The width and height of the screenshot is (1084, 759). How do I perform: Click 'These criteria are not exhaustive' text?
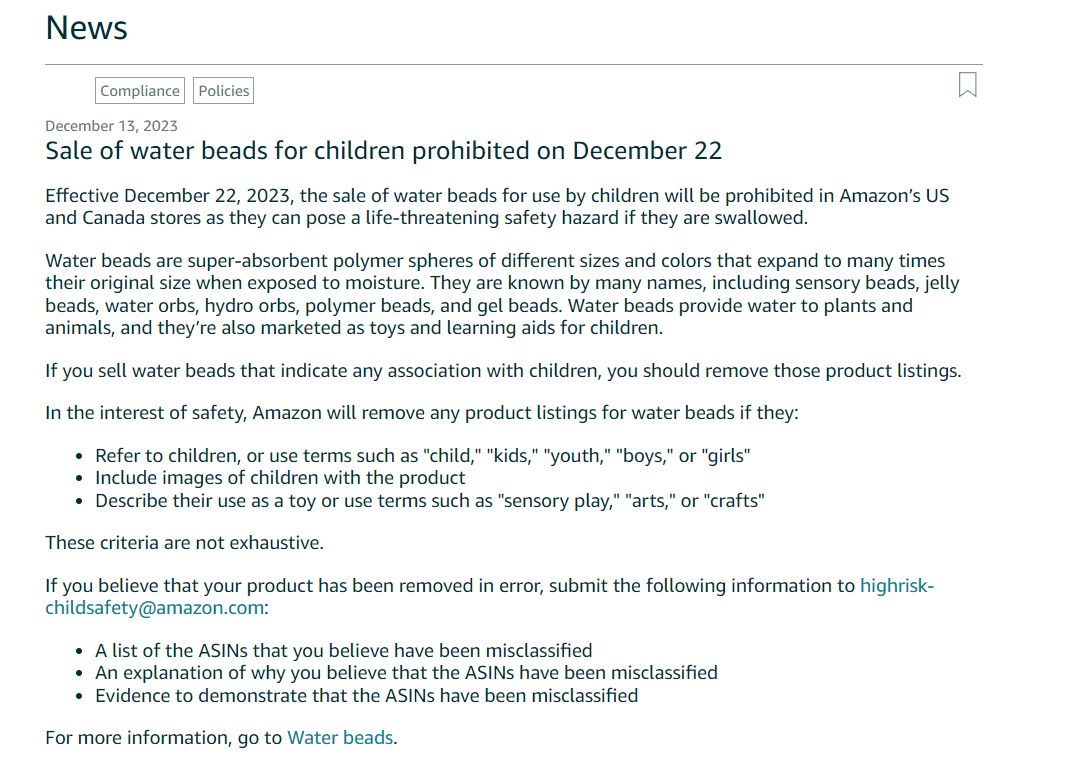pos(185,543)
